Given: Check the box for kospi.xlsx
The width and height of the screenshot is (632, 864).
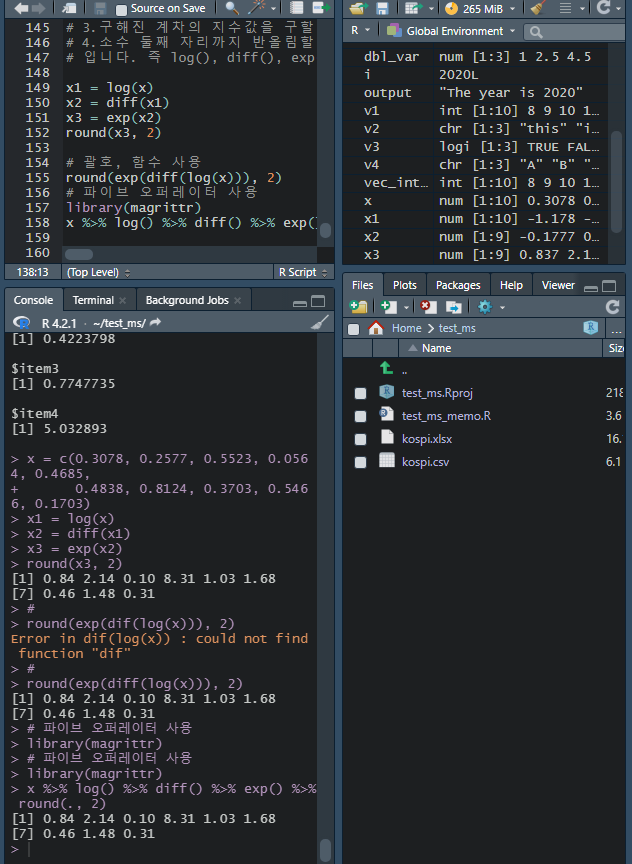Looking at the screenshot, I should click(360, 439).
